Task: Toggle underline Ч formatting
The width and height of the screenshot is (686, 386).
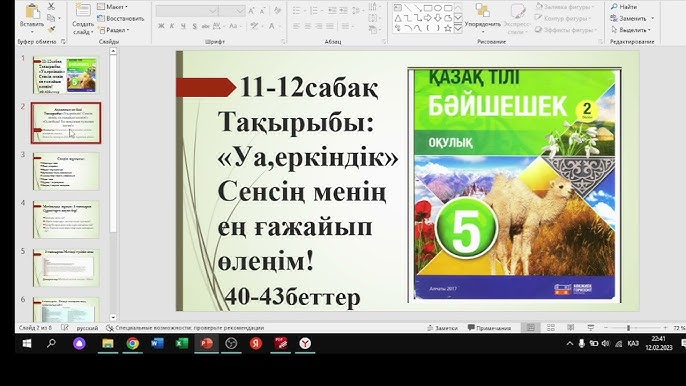Action: point(183,26)
